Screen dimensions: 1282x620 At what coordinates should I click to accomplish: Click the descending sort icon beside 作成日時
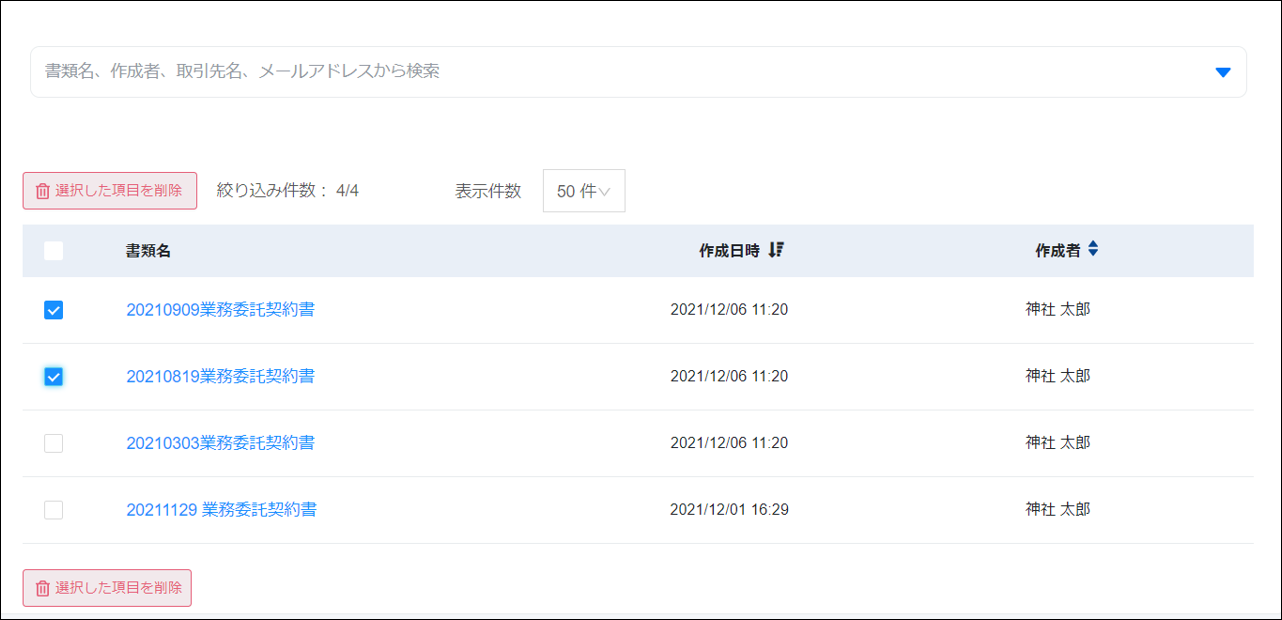click(777, 250)
